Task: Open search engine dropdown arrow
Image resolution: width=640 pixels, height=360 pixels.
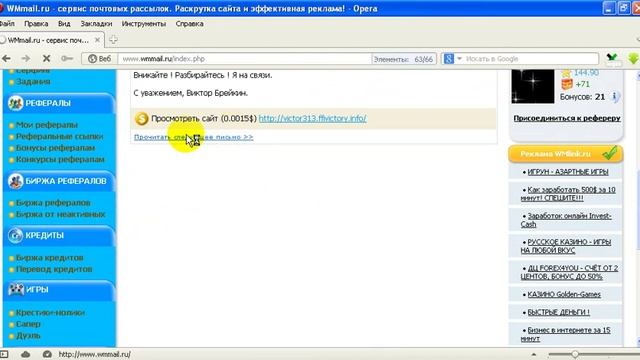Action: [459, 59]
